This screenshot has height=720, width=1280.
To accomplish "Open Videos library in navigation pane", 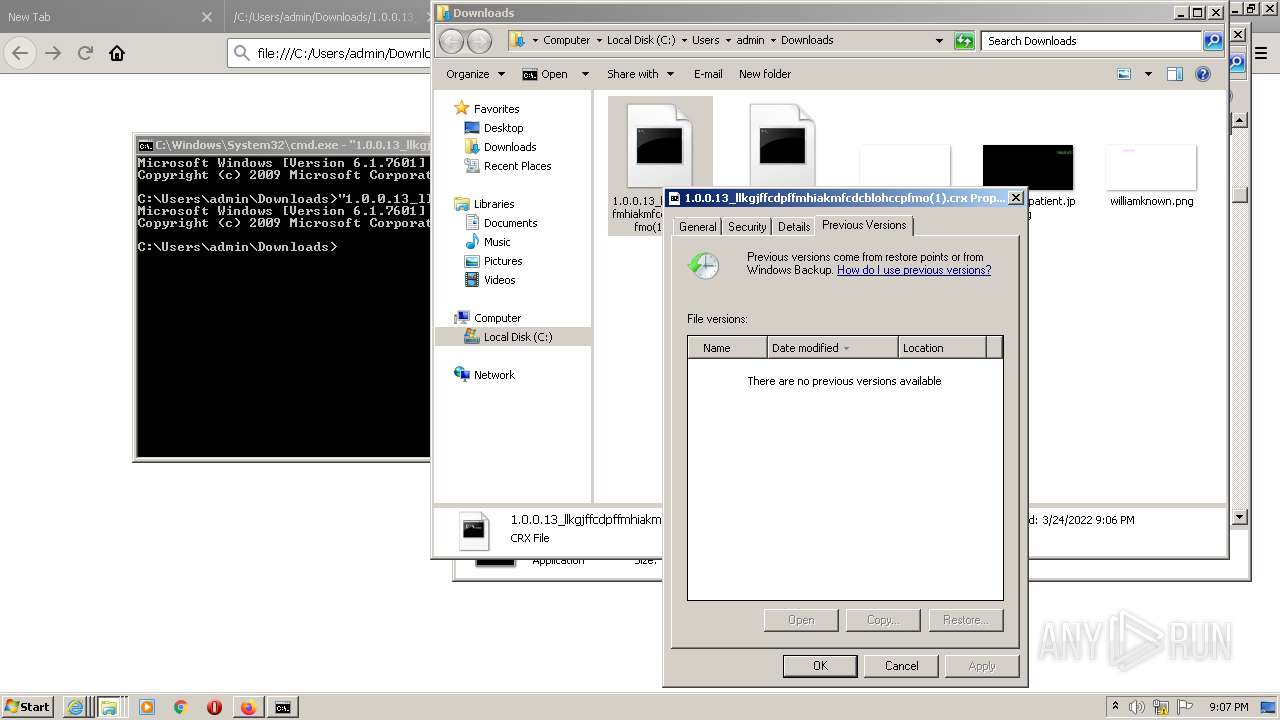I will tap(499, 280).
